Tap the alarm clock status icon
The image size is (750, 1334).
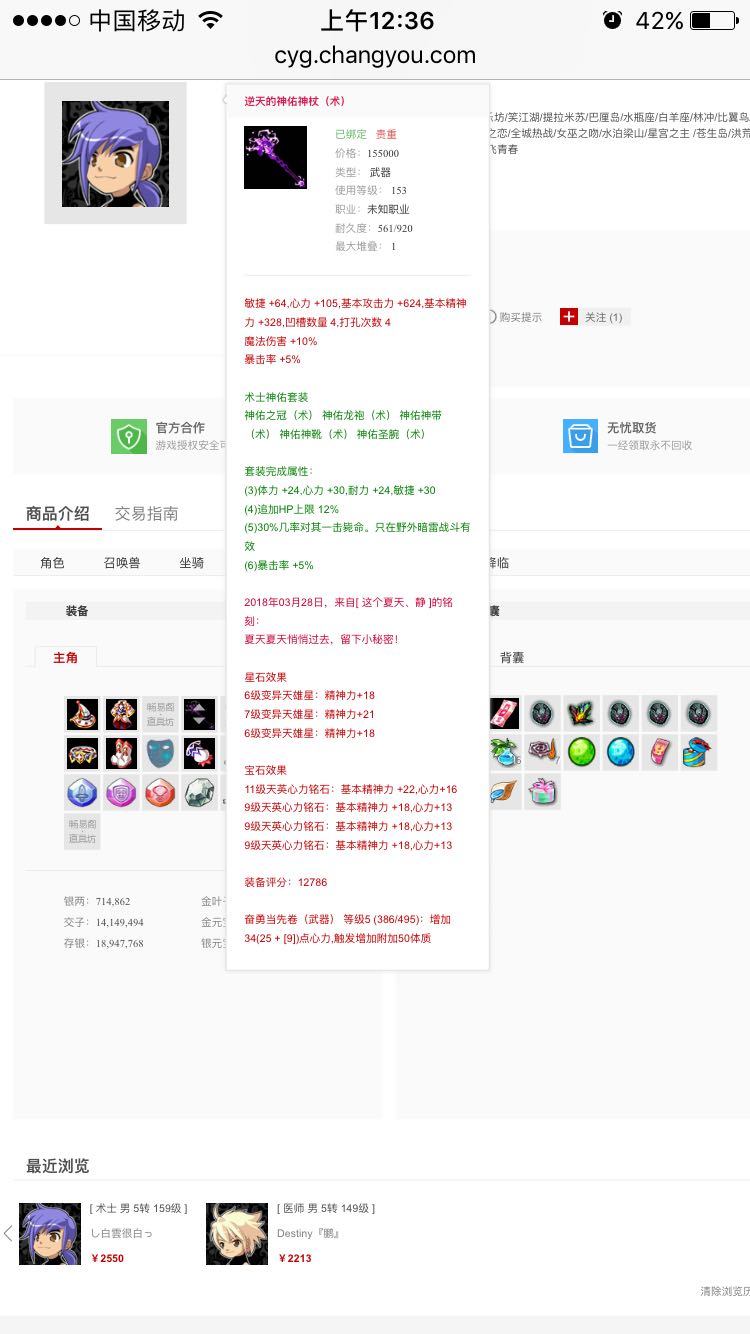click(x=612, y=20)
